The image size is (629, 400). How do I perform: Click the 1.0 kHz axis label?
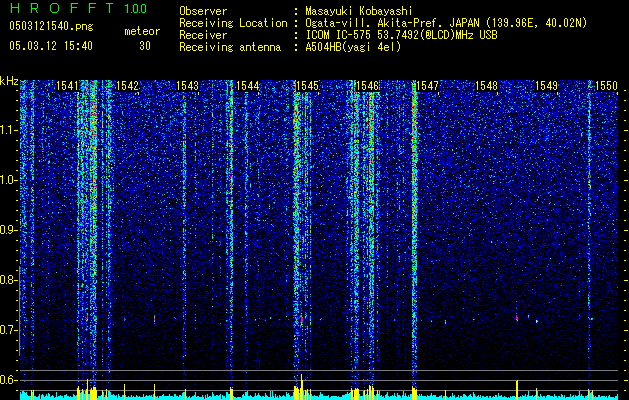(8, 180)
